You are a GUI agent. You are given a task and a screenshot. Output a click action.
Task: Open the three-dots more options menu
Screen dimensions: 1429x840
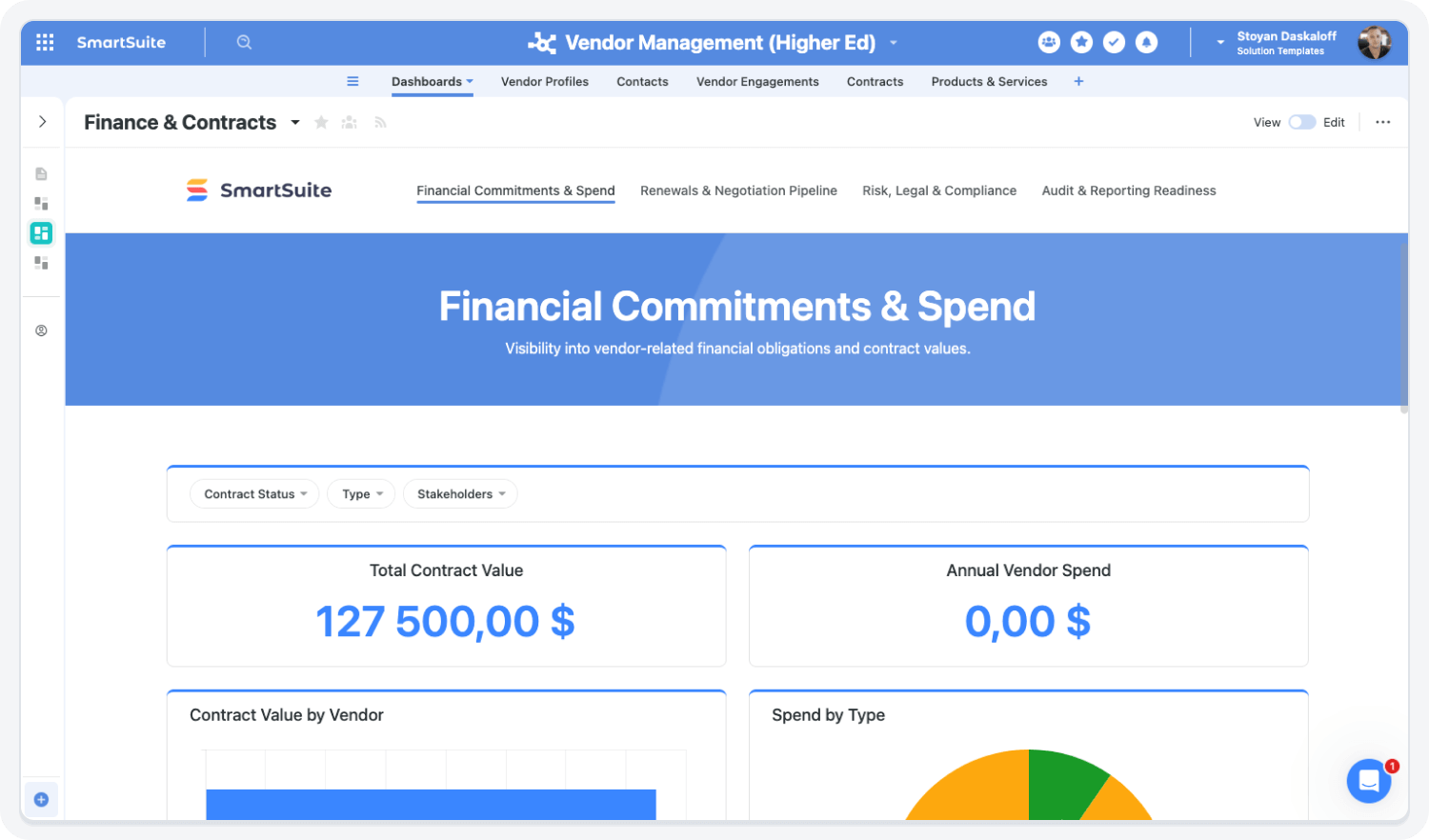[x=1383, y=122]
